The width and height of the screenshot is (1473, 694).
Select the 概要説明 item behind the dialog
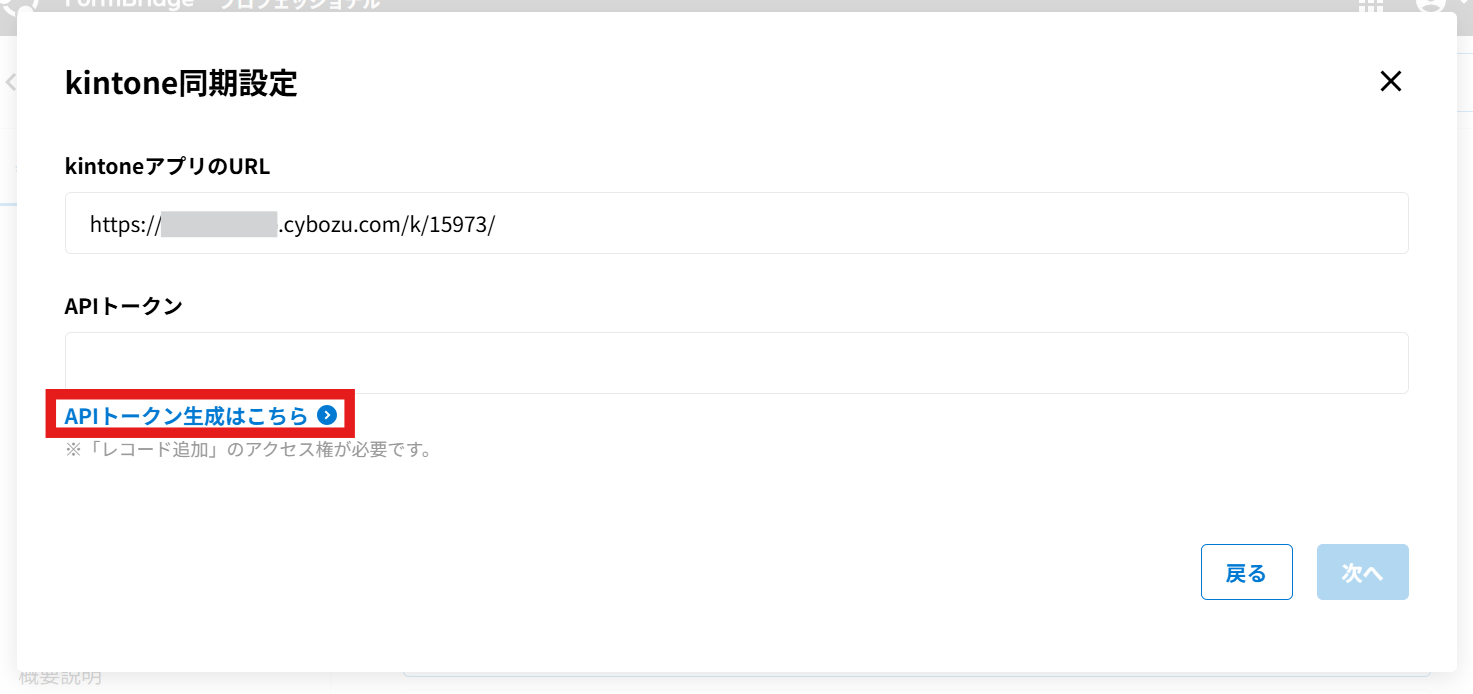click(x=60, y=680)
